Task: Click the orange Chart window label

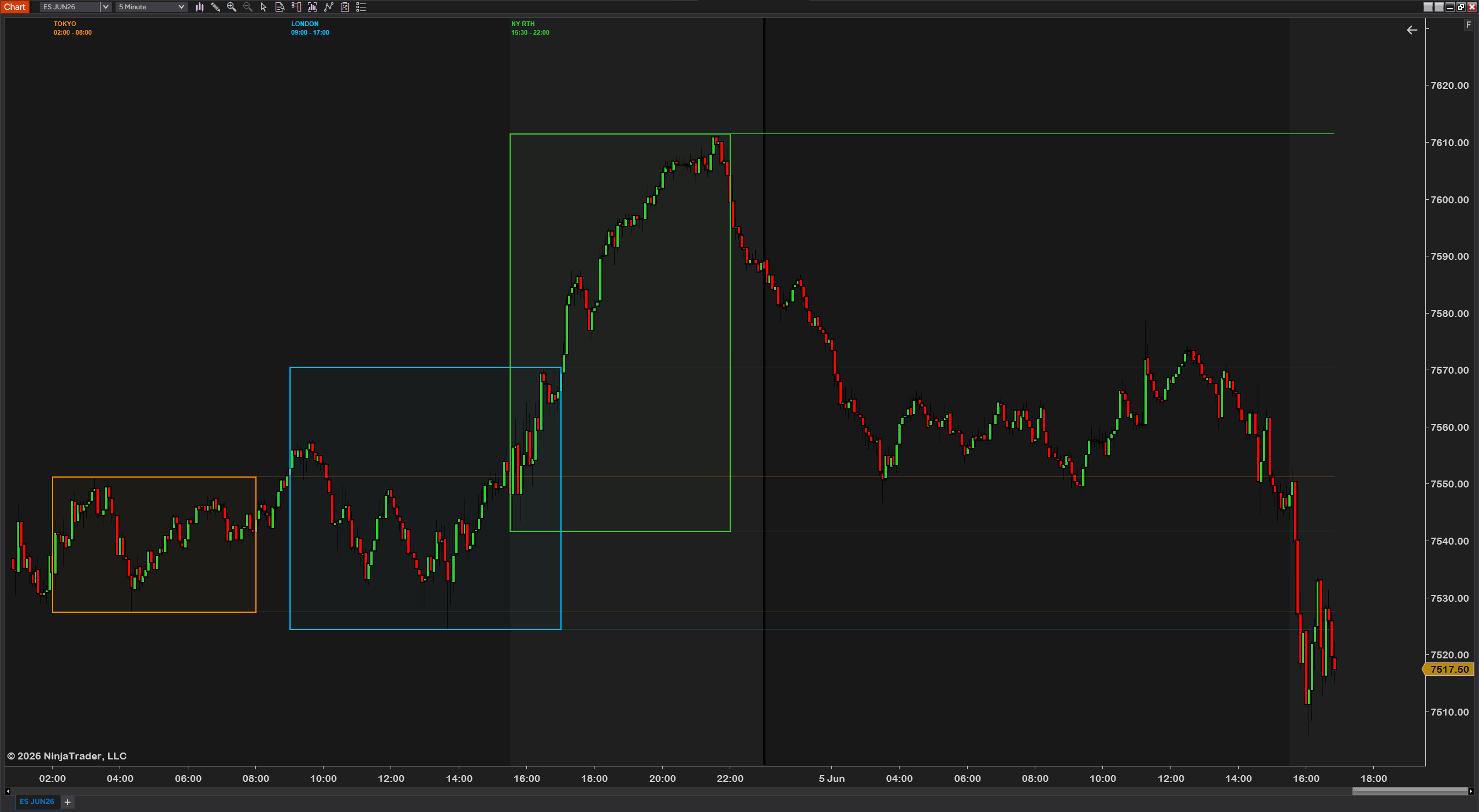Action: 15,7
